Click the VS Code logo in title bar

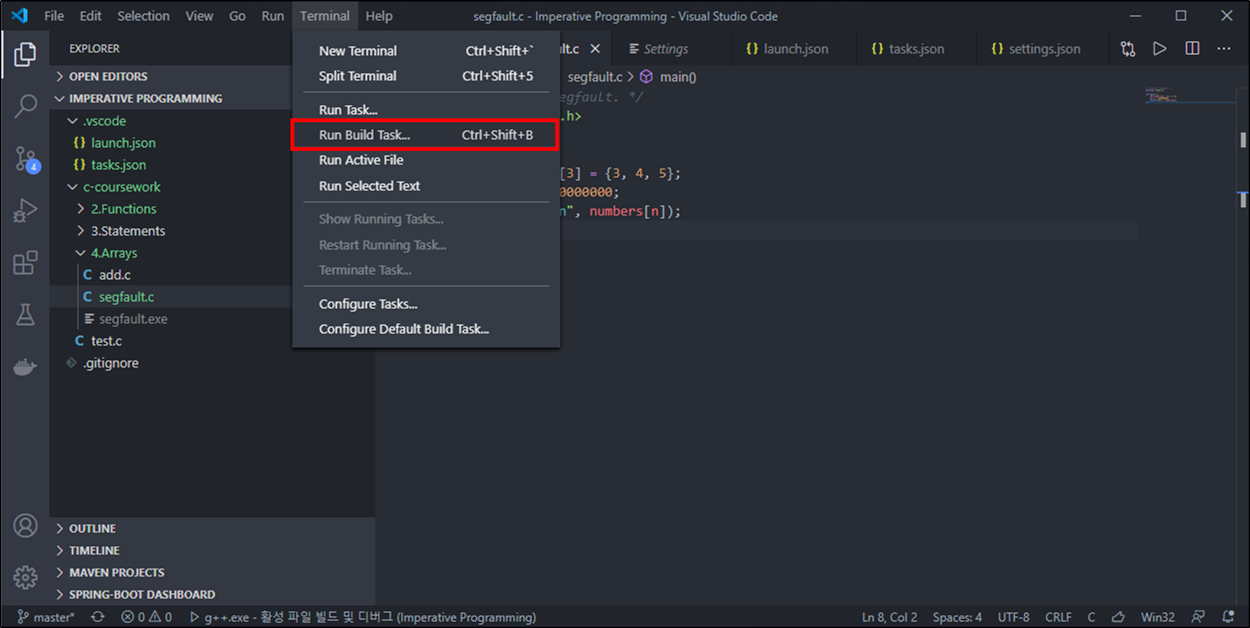[x=19, y=16]
